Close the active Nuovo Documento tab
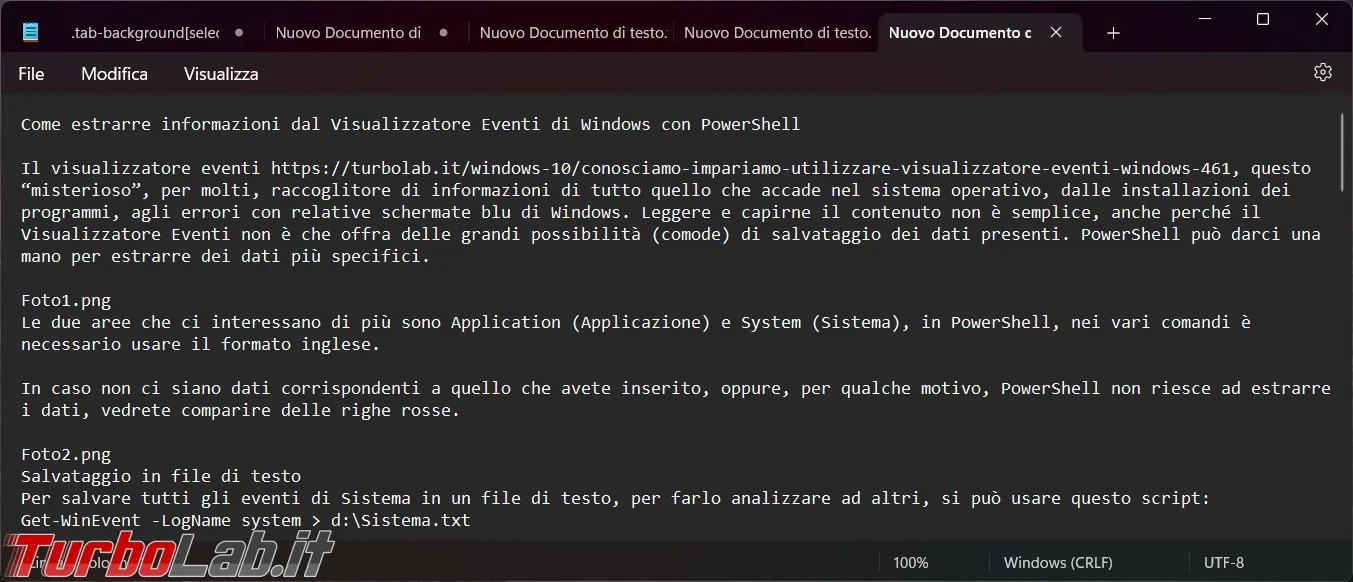1353x582 pixels. pyautogui.click(x=1056, y=32)
